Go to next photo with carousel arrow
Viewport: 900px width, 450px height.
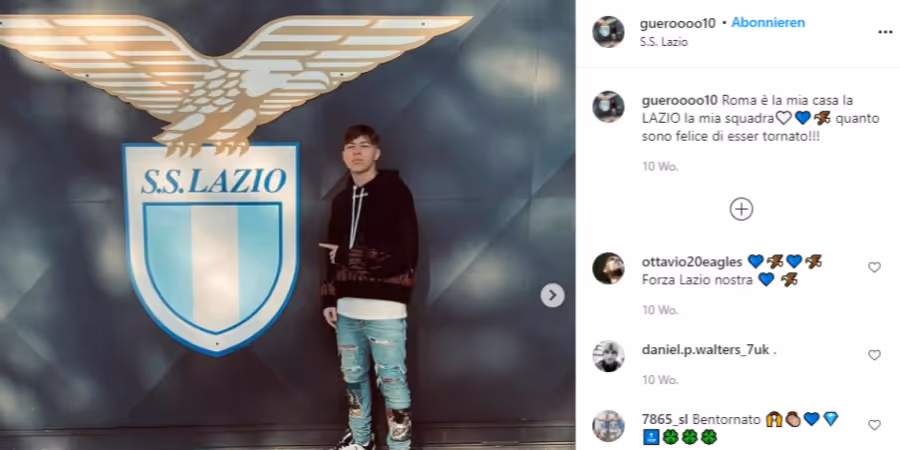(x=552, y=296)
